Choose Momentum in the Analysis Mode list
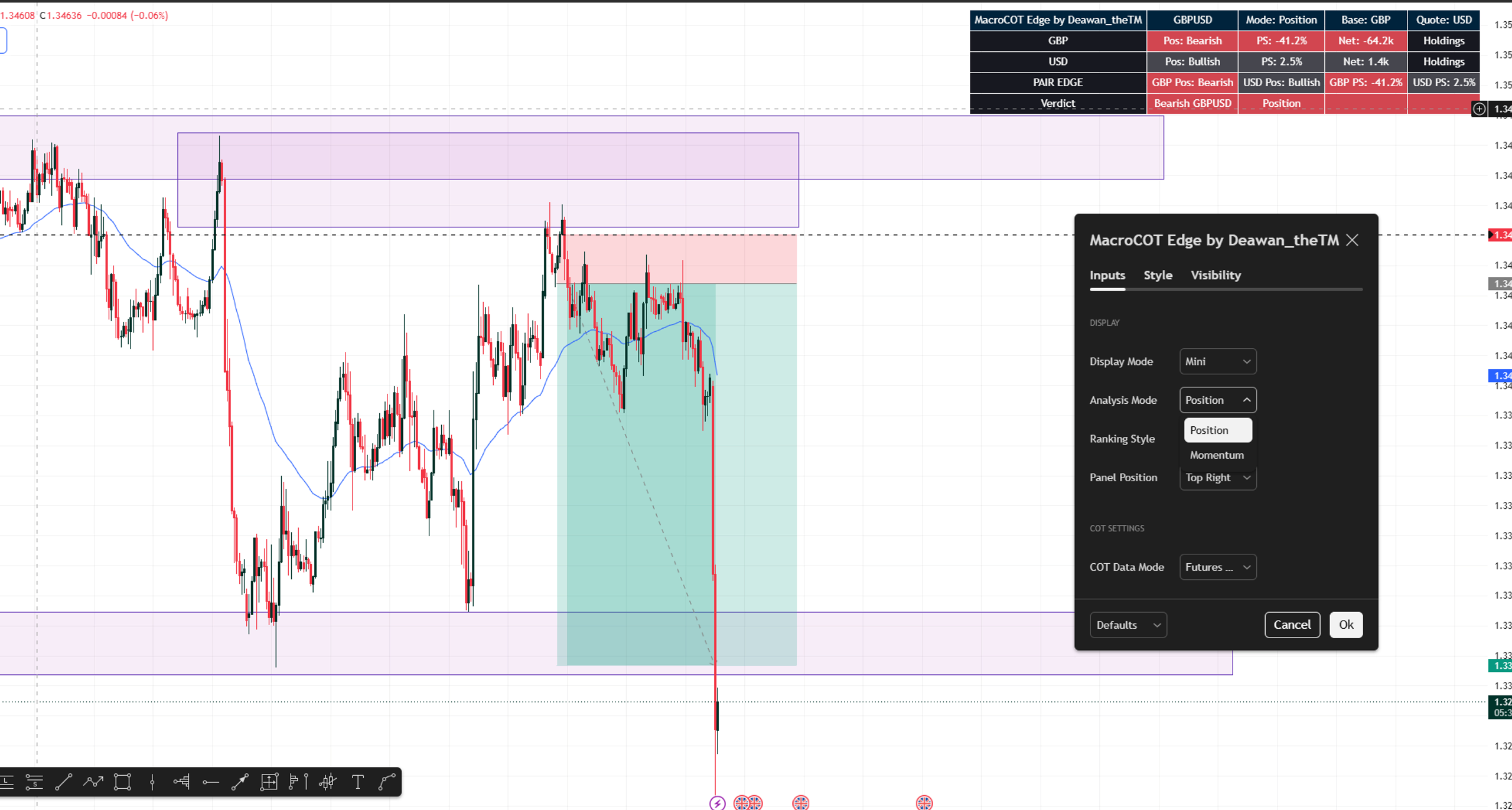 pos(1218,455)
